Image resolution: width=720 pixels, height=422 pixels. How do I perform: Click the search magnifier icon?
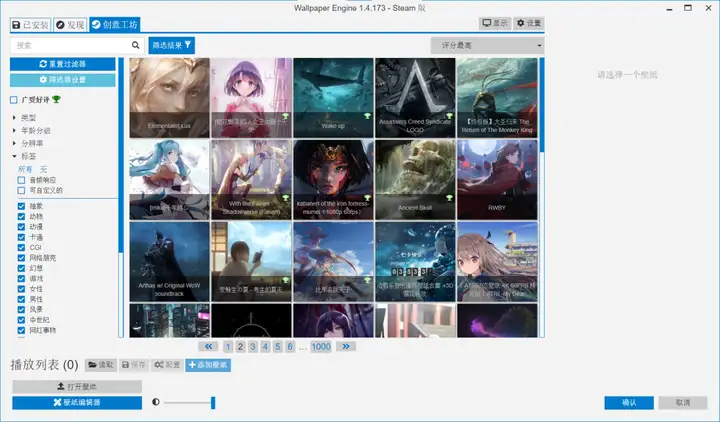pos(135,45)
